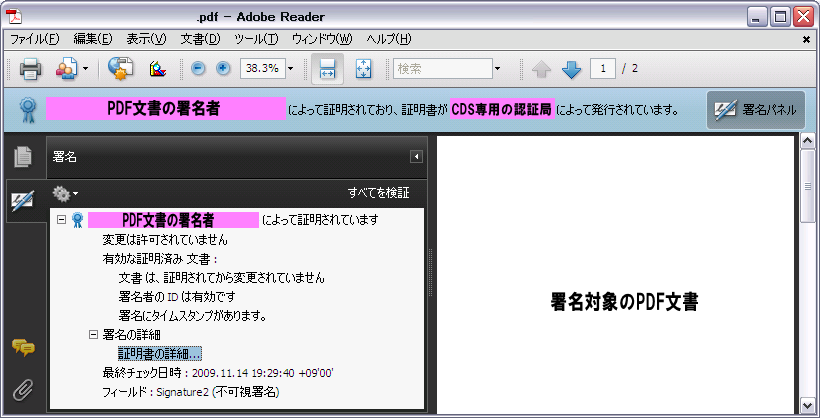
Task: Open the gear options menu in signature panel
Action: coord(65,194)
